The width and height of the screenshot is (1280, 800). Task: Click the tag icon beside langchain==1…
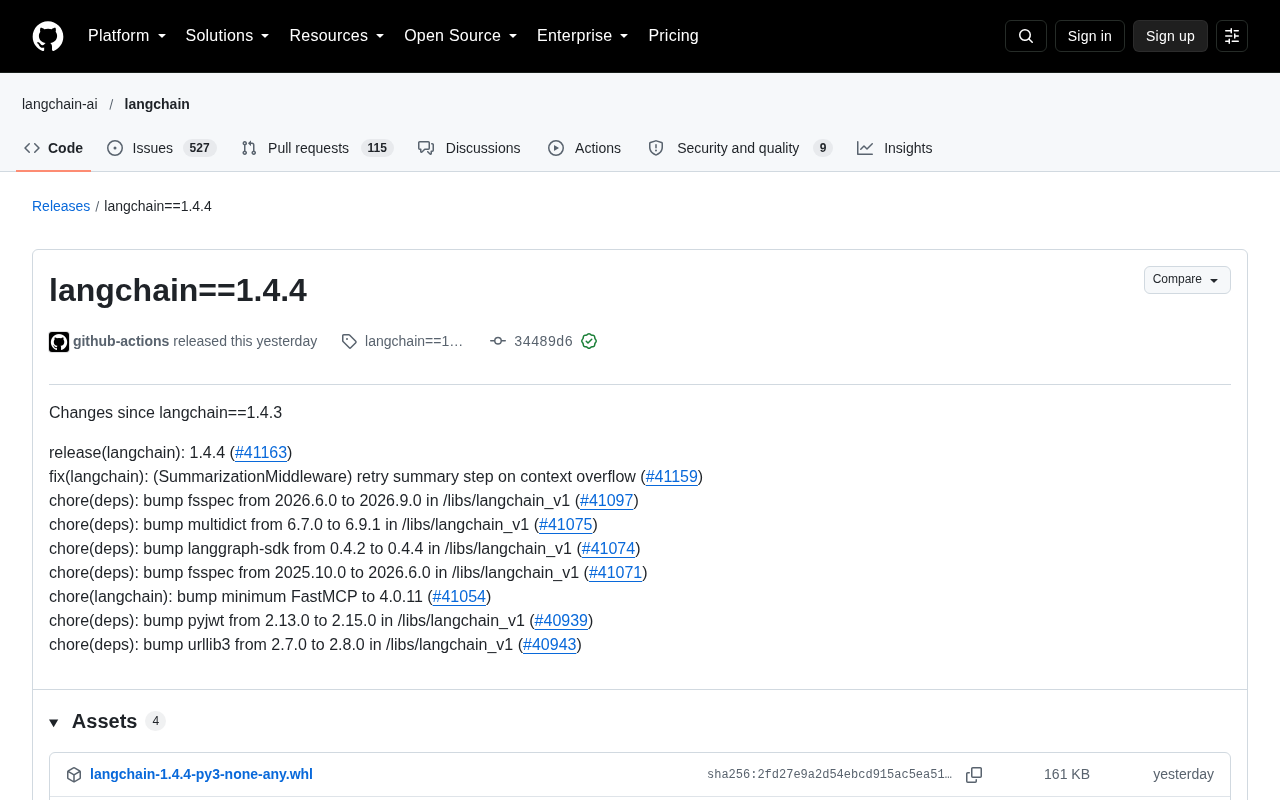[349, 342]
